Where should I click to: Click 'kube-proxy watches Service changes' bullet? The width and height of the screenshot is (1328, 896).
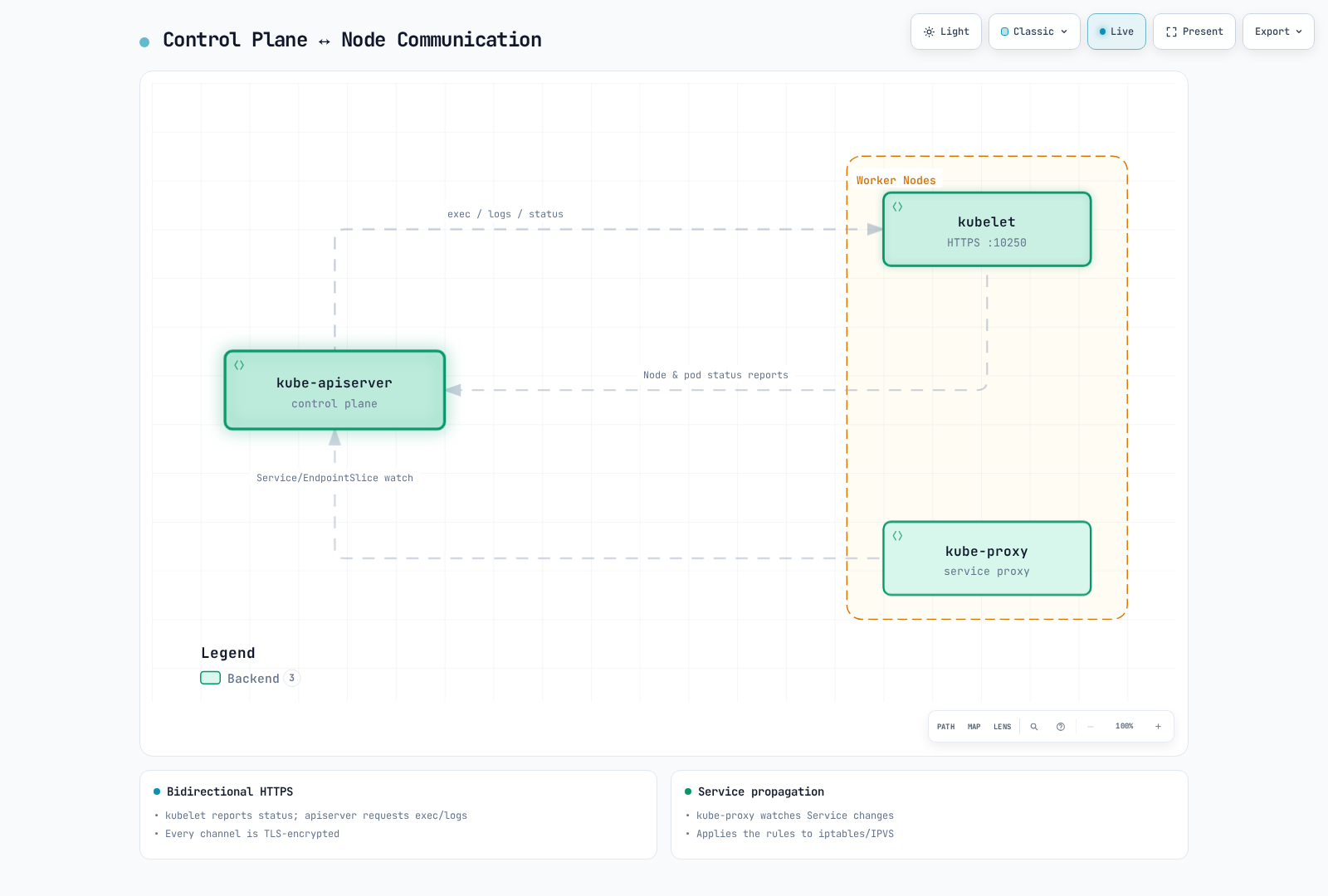(795, 816)
